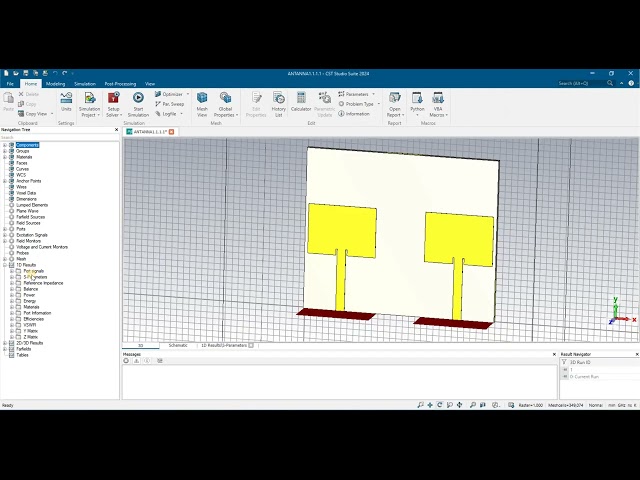Click the filter icon in Result Navigator
Viewport: 640px width, 480px height.
point(564,362)
